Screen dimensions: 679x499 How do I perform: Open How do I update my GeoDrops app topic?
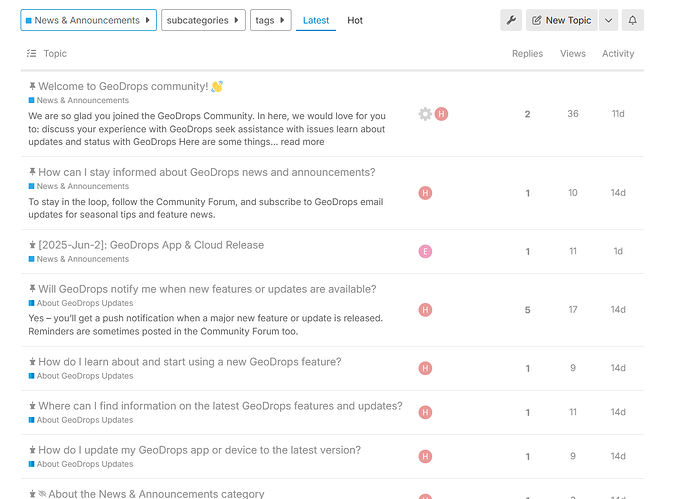(x=199, y=450)
